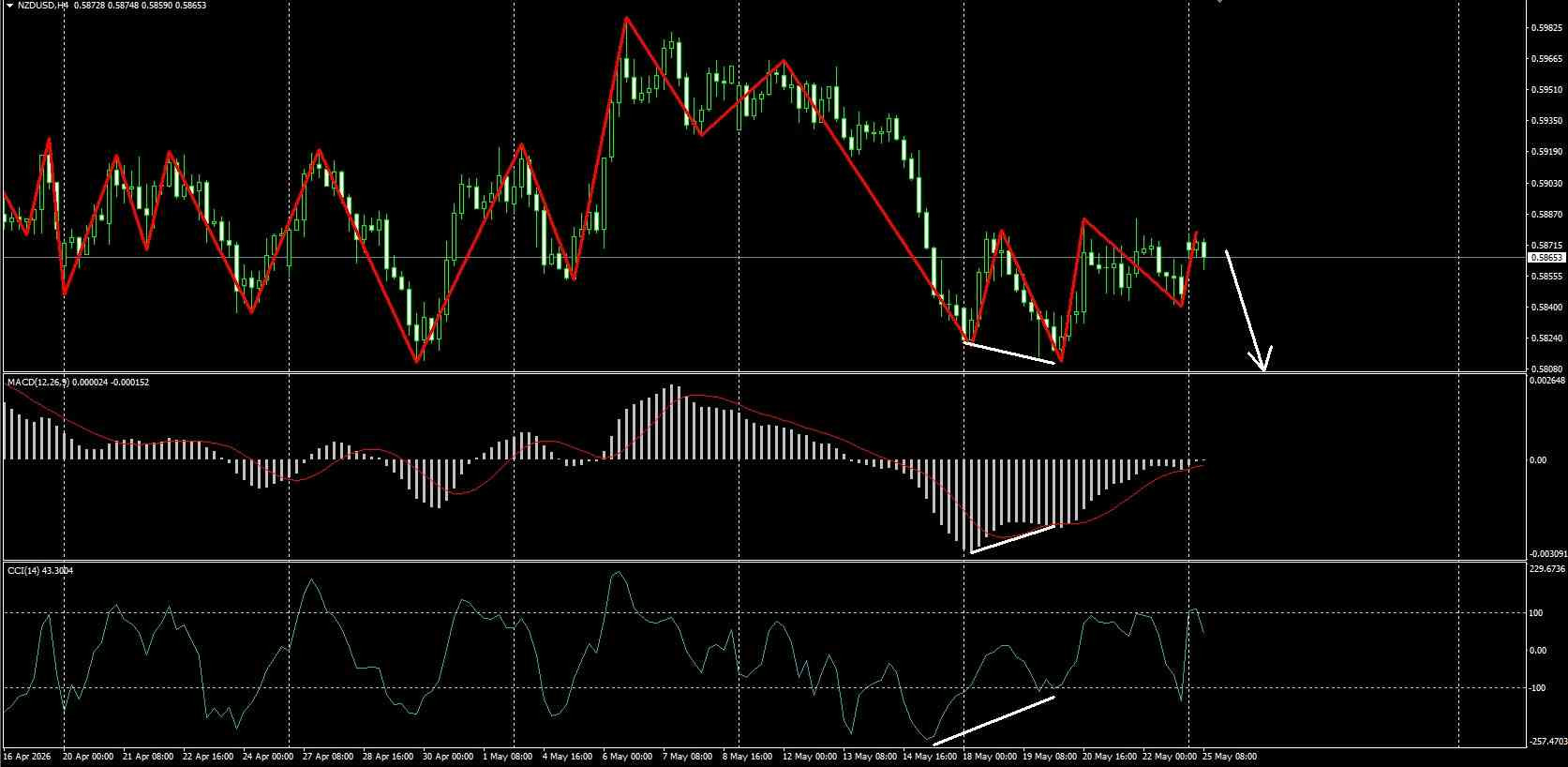Click the 0.58870 price scale label
This screenshot has width=1568, height=767.
click(1546, 215)
